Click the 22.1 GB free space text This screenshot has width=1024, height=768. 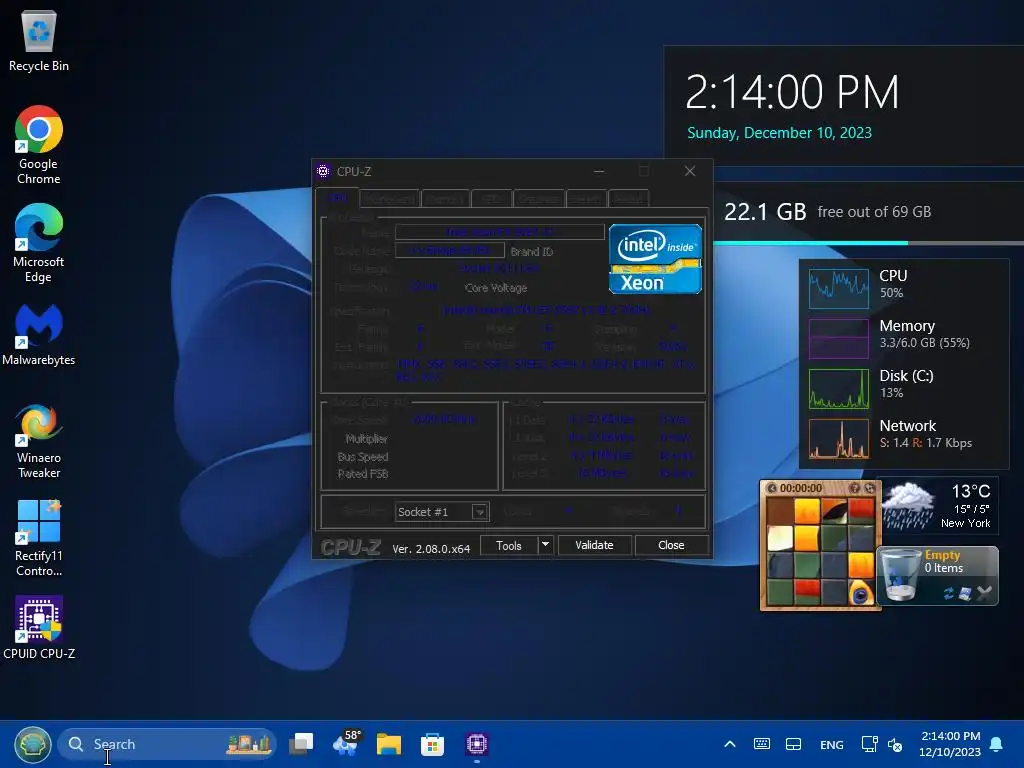(x=765, y=212)
